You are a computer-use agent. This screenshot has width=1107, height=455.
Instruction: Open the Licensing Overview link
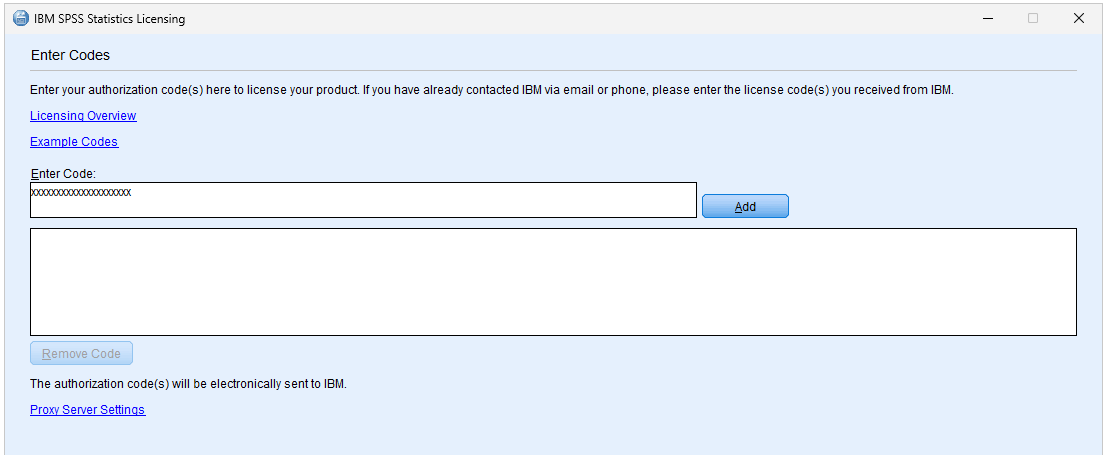(x=83, y=116)
